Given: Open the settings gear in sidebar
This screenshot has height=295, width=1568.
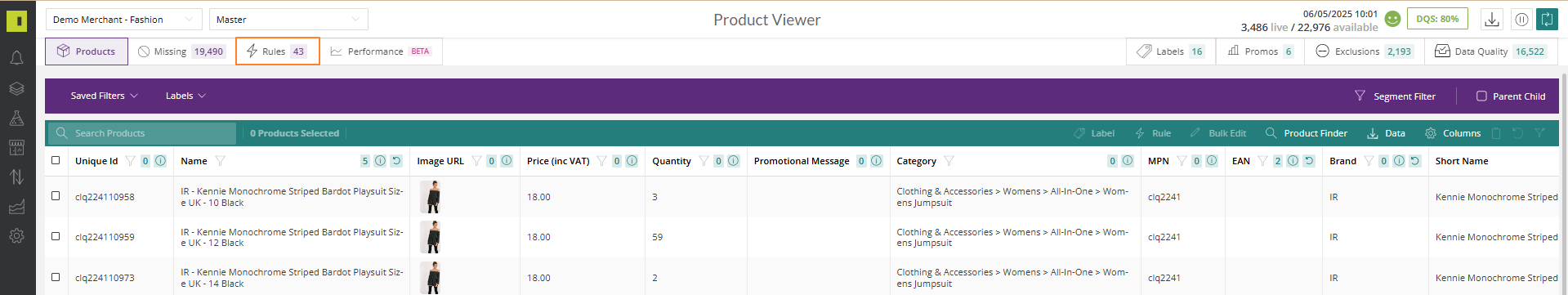Looking at the screenshot, I should tap(16, 236).
